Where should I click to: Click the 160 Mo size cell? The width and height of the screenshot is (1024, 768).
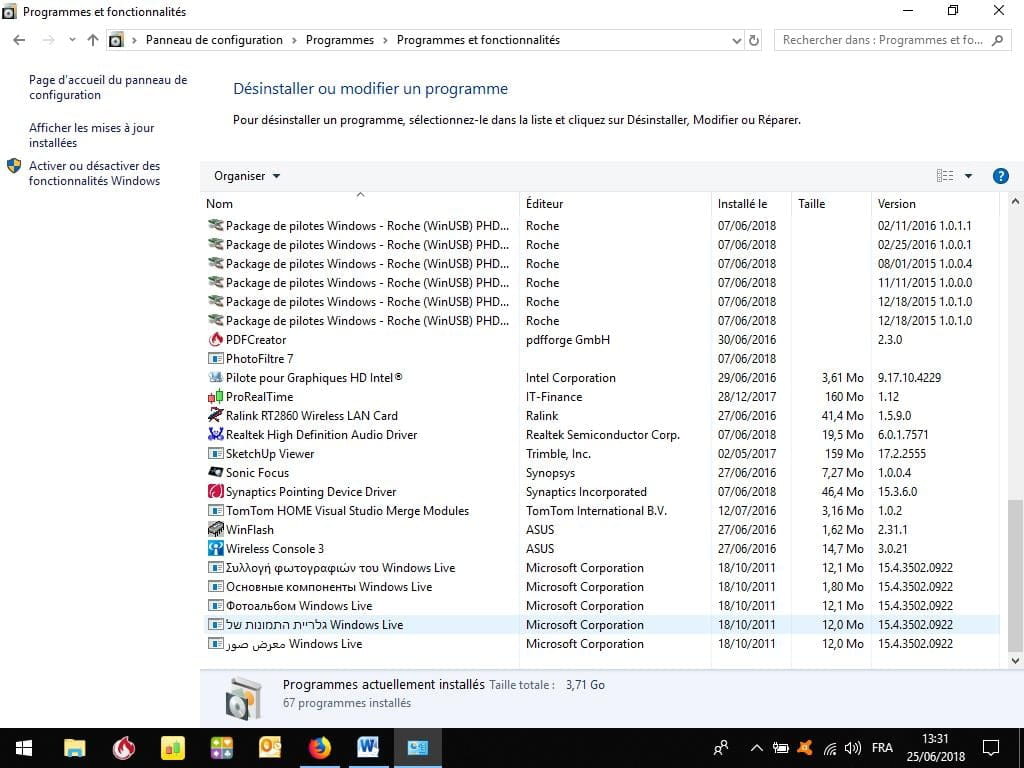844,396
